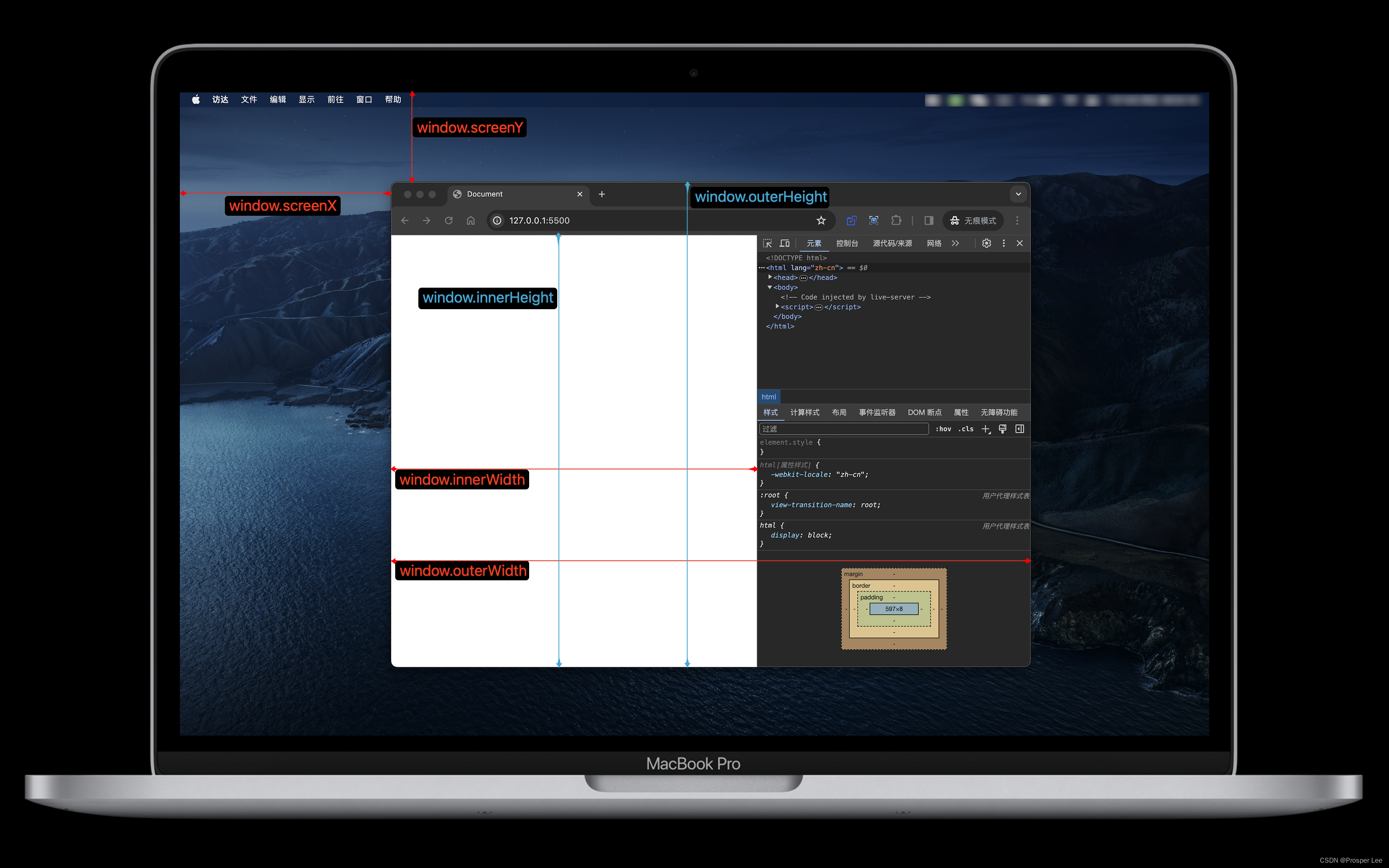Screen dimensions: 1389x868
Task: Open the 前往 menu
Action: pyautogui.click(x=335, y=99)
